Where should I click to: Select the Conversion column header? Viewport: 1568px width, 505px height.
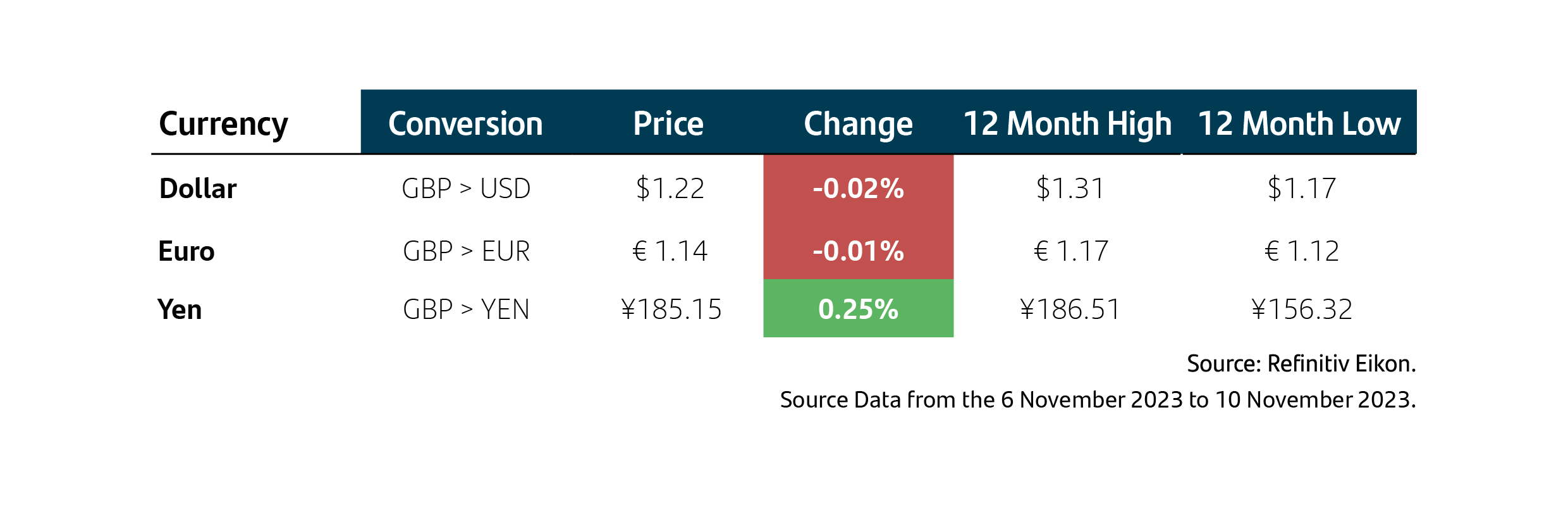(465, 123)
